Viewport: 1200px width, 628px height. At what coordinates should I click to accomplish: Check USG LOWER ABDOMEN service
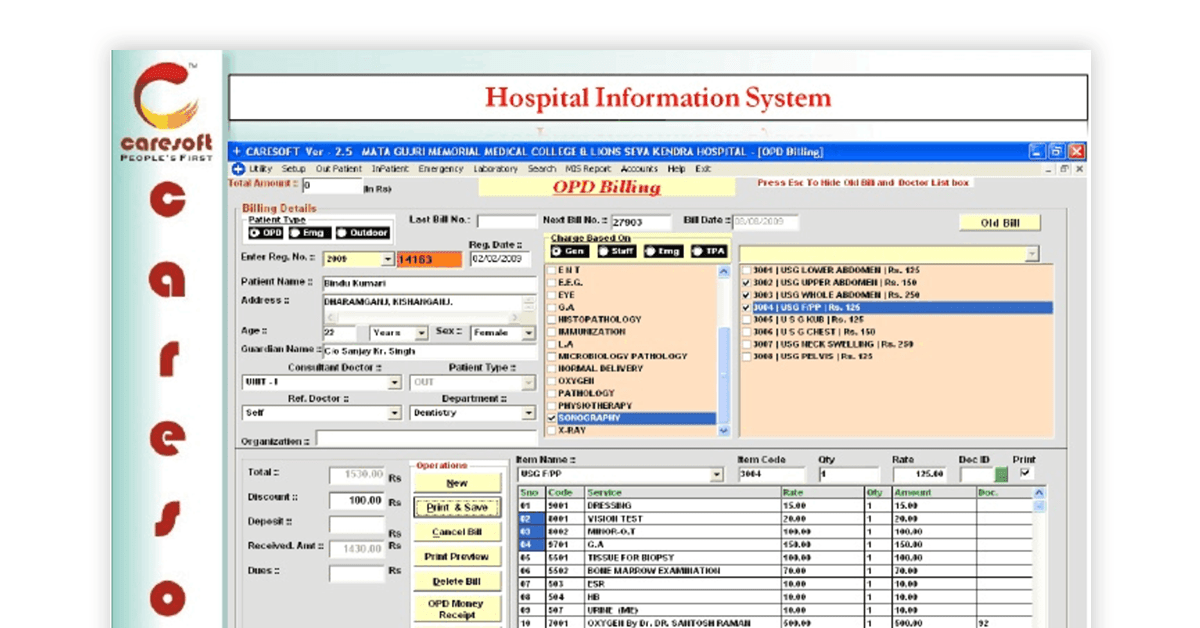click(x=745, y=271)
